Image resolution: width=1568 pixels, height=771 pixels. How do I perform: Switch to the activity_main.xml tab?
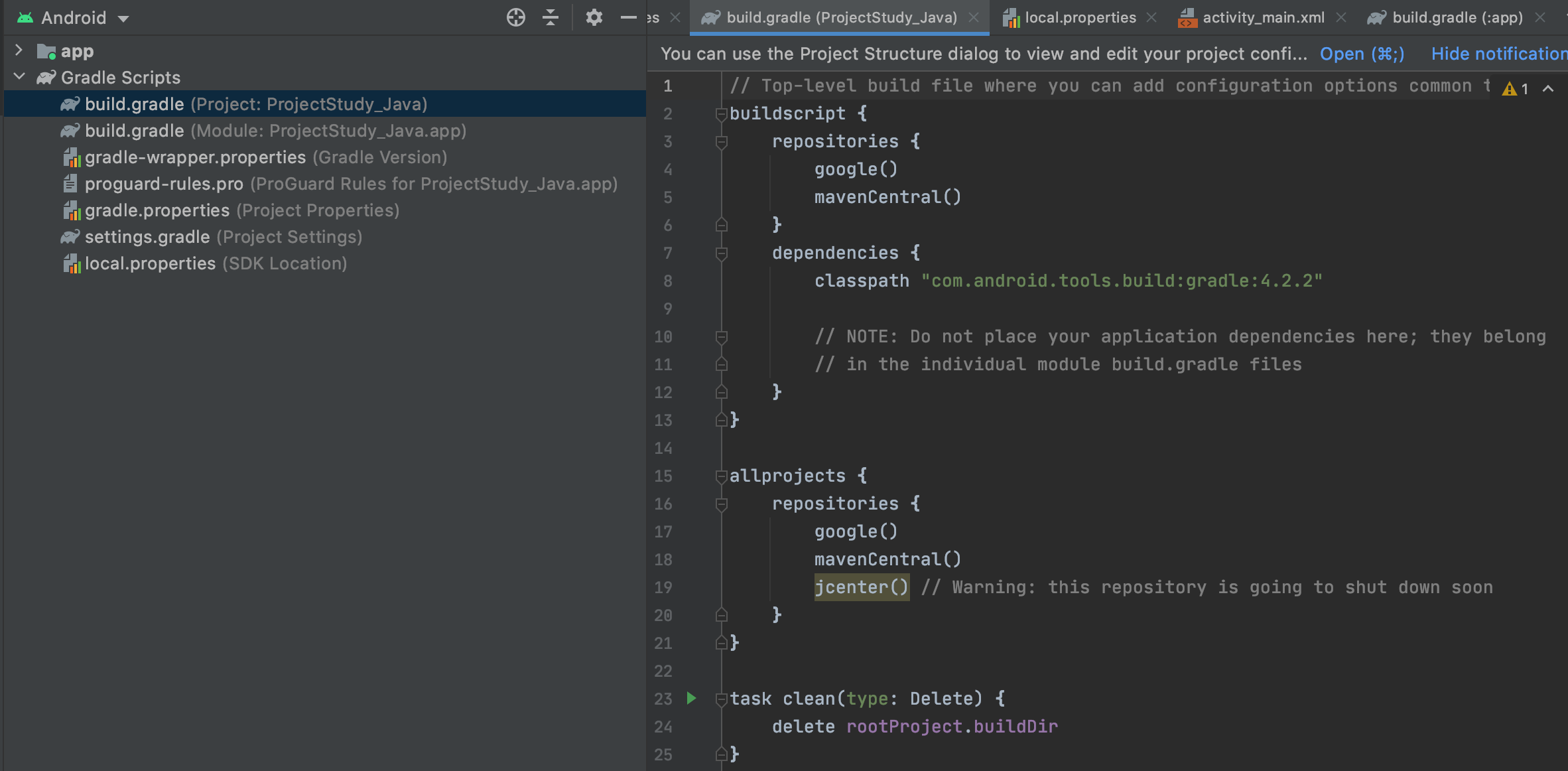tap(1263, 18)
